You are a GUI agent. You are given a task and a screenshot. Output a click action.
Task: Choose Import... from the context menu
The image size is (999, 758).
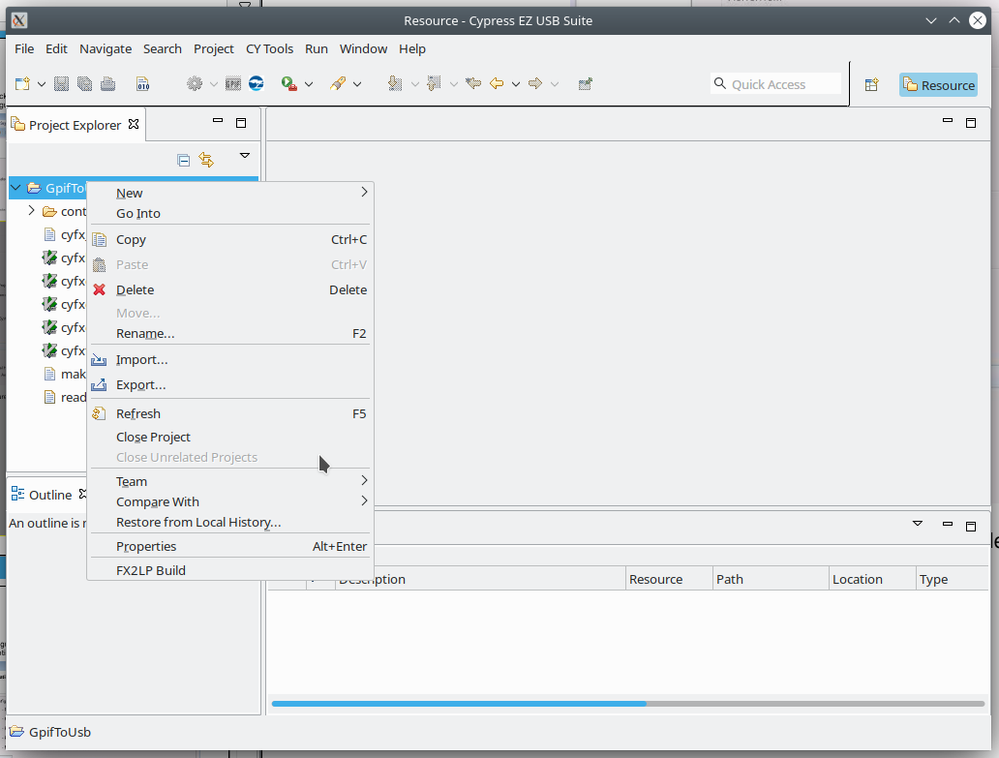tap(230, 360)
